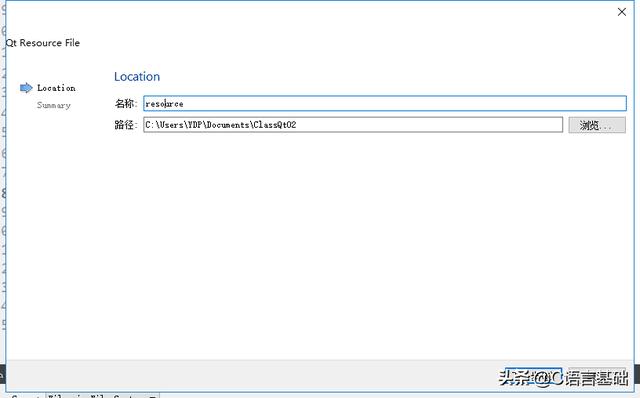
Task: Open the 浏览 browse button
Action: [x=597, y=125]
